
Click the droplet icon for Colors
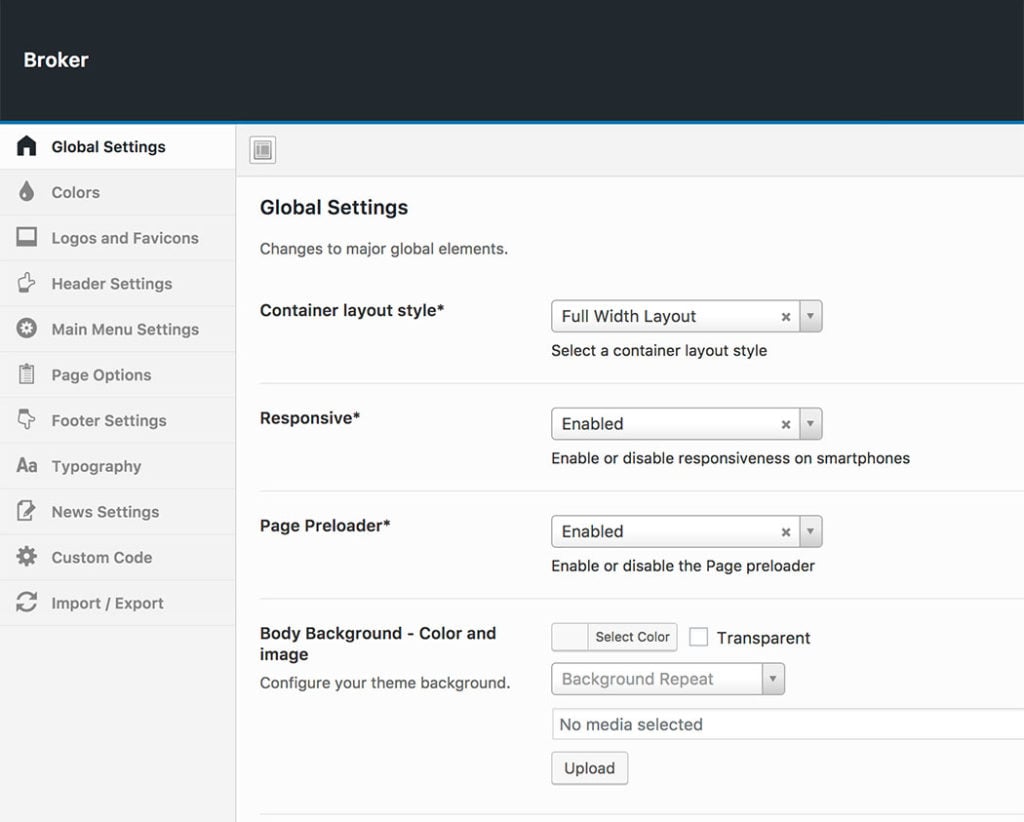pos(27,192)
